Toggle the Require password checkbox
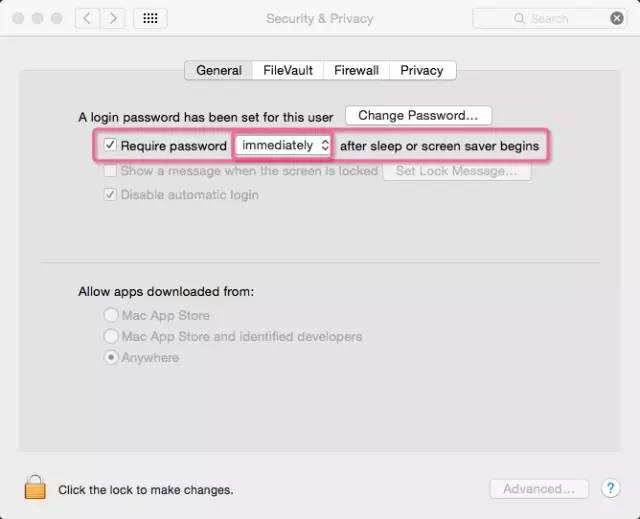Viewport: 640px width, 519px height. [110, 146]
